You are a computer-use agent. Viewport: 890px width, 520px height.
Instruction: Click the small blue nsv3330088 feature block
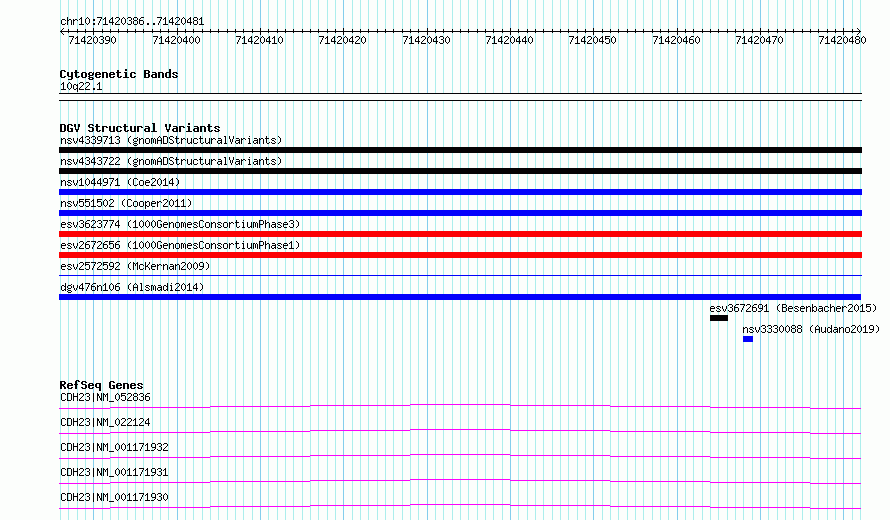click(748, 339)
